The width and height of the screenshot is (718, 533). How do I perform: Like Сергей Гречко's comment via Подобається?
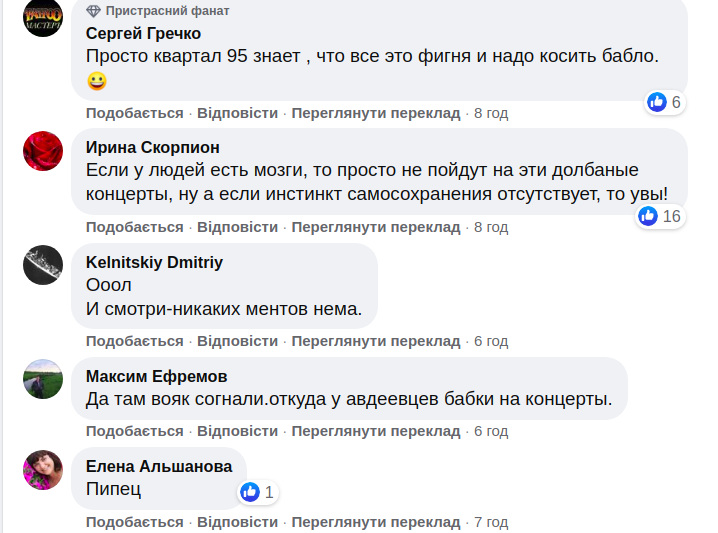click(134, 113)
